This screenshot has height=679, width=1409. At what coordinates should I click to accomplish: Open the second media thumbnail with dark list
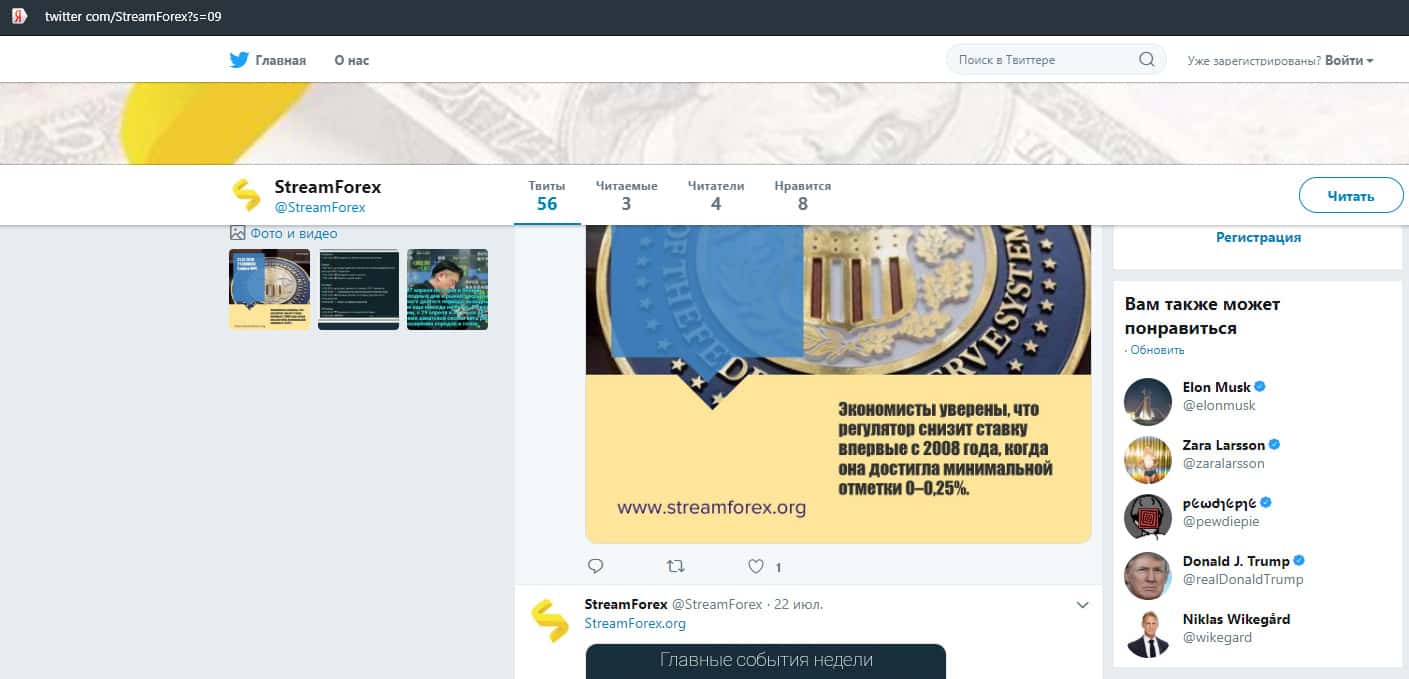[x=359, y=289]
